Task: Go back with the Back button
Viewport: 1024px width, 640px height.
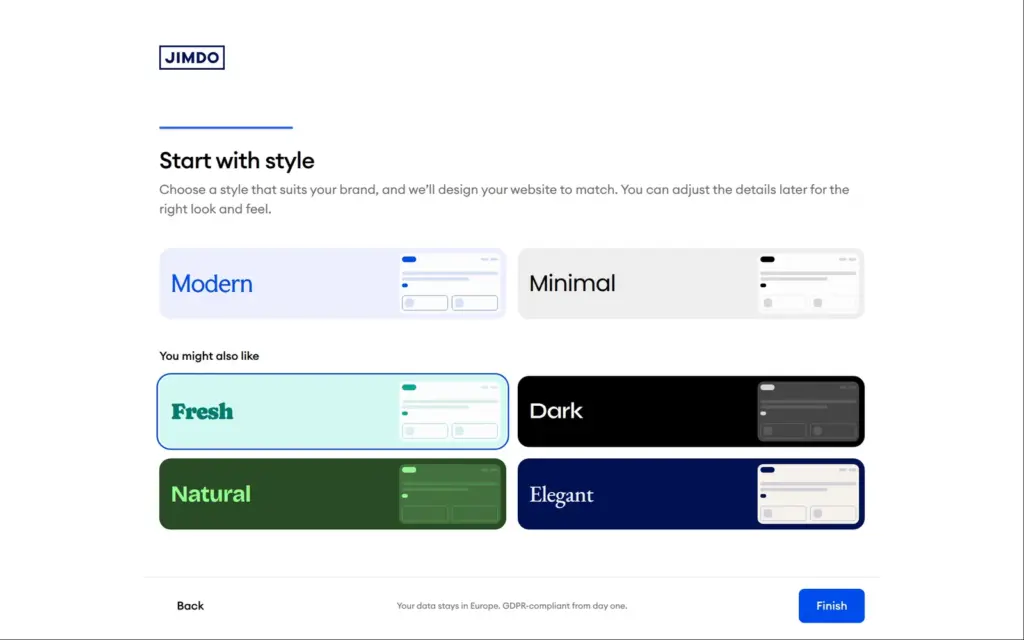Action: click(190, 606)
